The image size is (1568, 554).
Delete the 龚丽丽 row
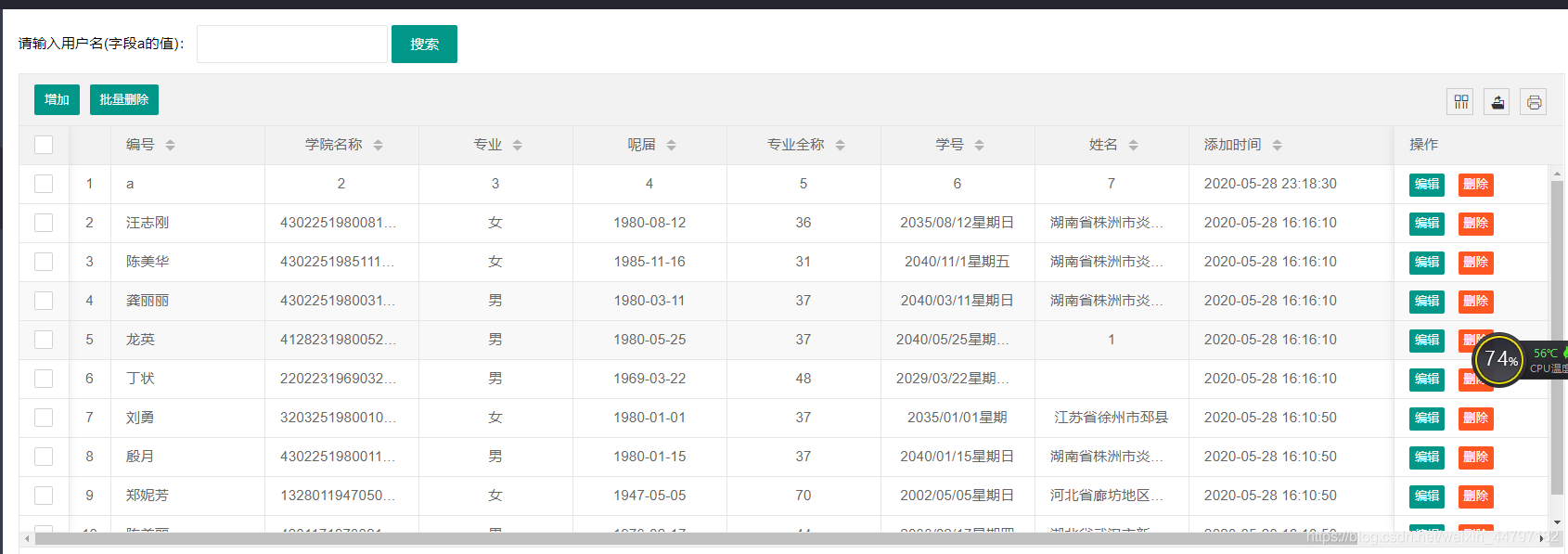[x=1476, y=302]
